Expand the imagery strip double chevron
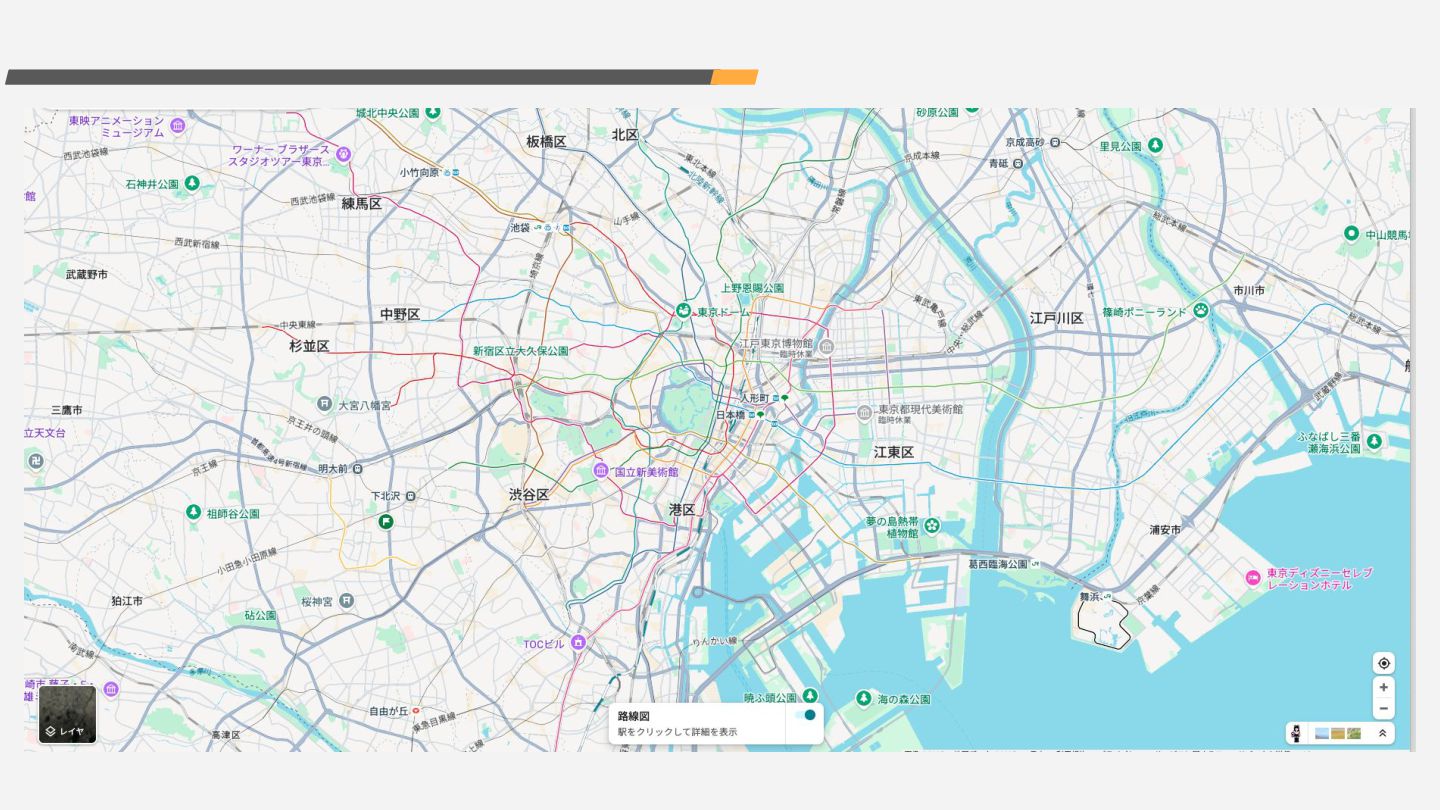Screen dimensions: 1440x810 coord(1383,733)
